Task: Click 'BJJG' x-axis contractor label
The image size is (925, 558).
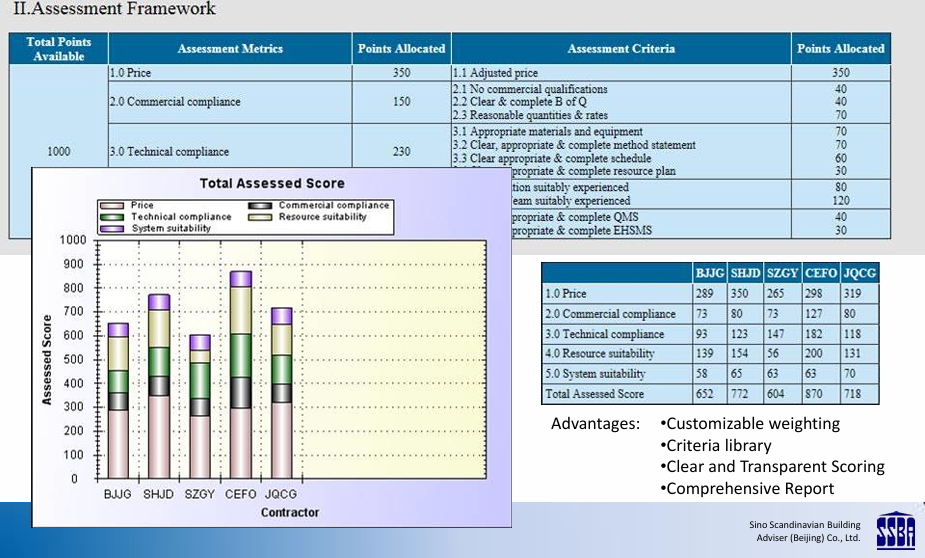Action: point(118,494)
